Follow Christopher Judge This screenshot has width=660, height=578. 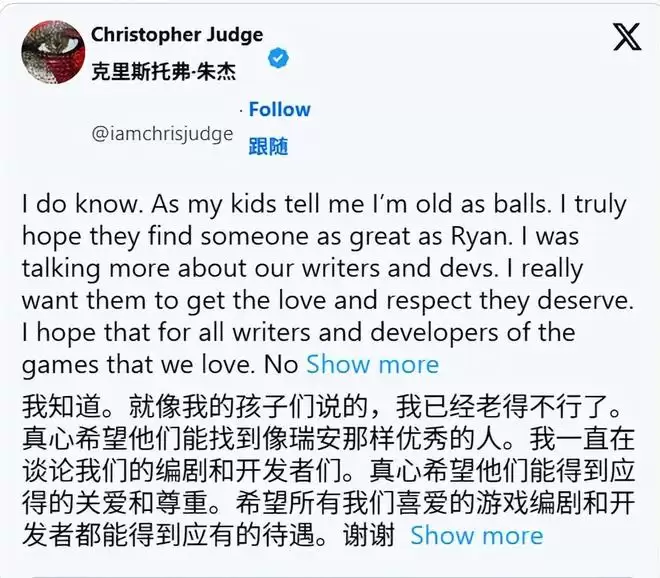(279, 109)
